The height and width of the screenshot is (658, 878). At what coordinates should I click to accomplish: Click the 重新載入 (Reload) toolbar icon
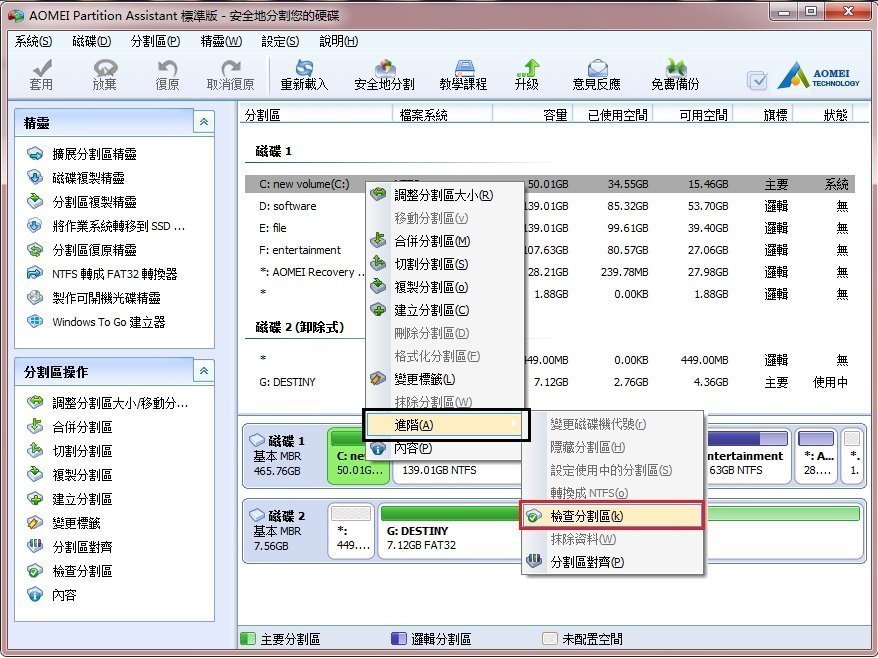point(304,75)
